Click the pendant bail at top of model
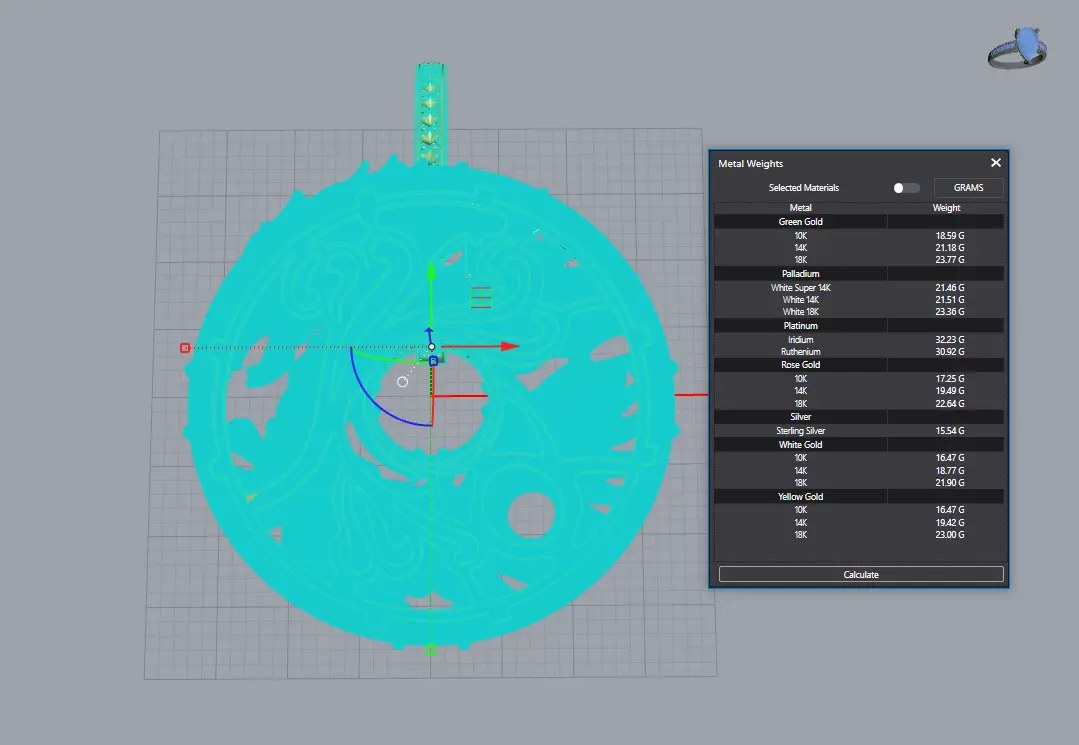This screenshot has height=745, width=1079. (431, 114)
